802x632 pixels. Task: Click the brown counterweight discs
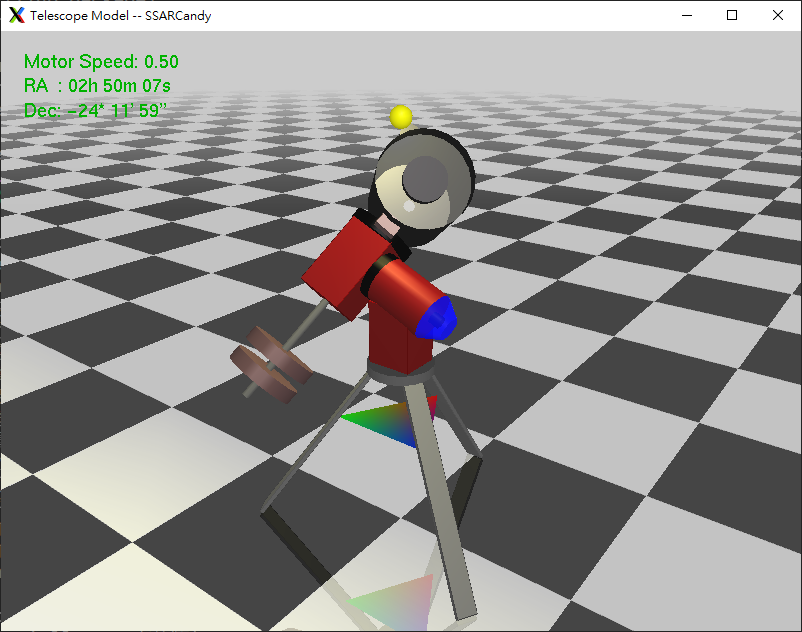tap(271, 365)
